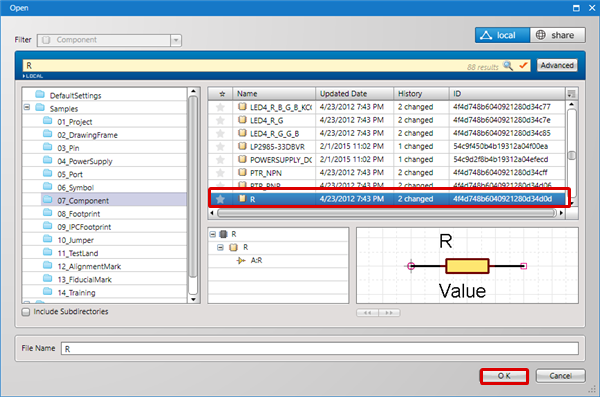The image size is (600, 397).
Task: Sort by History column header
Action: point(421,94)
